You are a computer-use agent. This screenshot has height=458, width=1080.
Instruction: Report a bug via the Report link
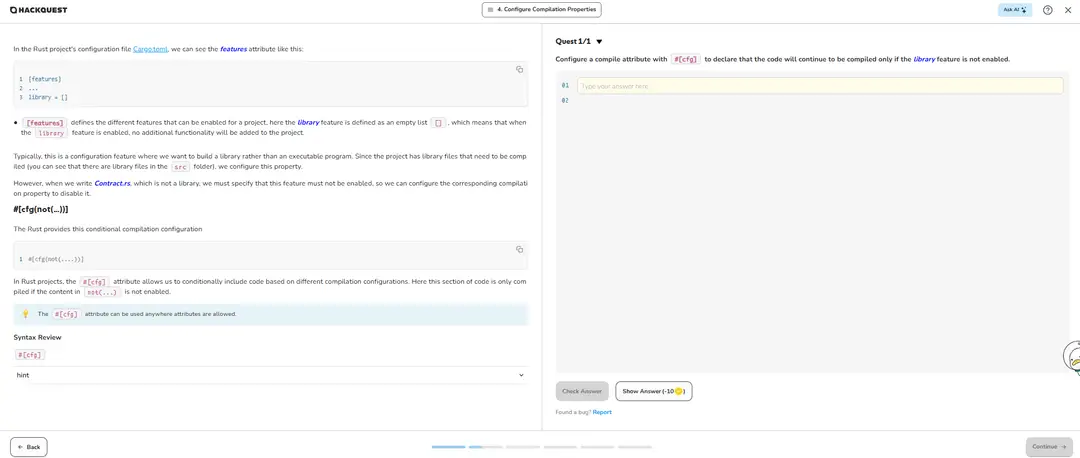tap(602, 412)
